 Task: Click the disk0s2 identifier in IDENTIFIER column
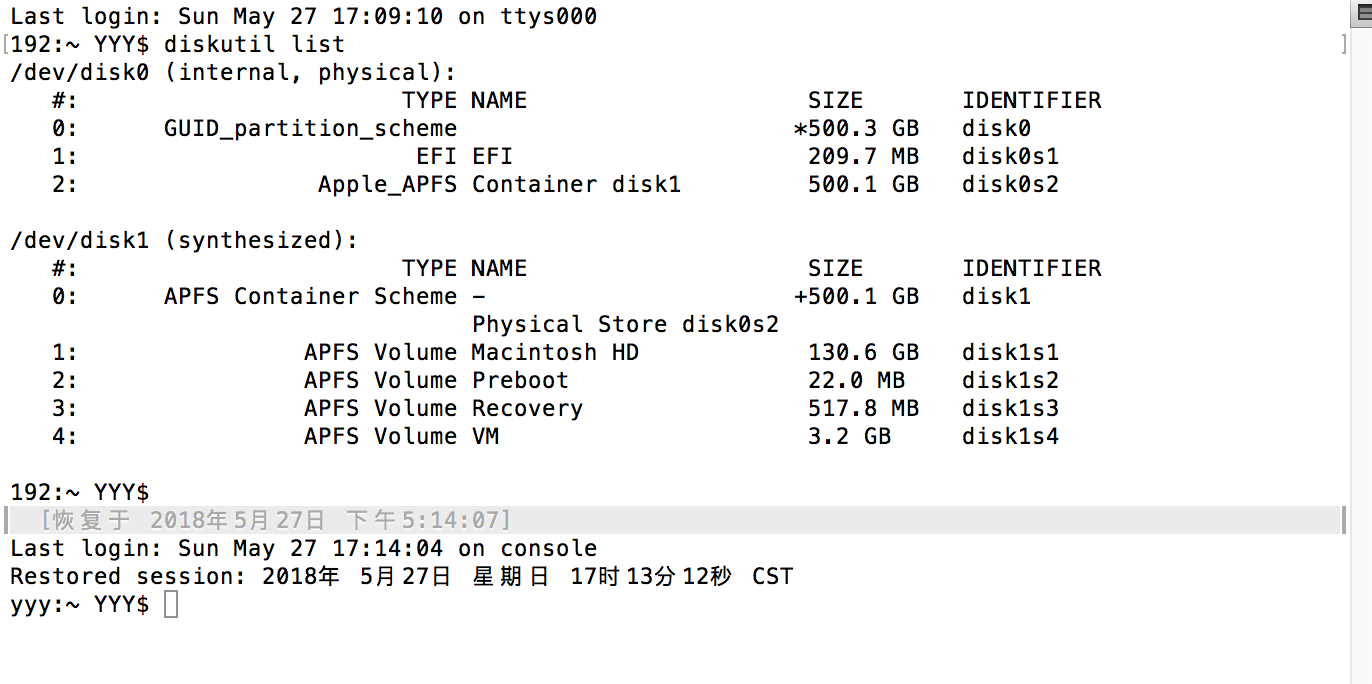[x=1010, y=185]
